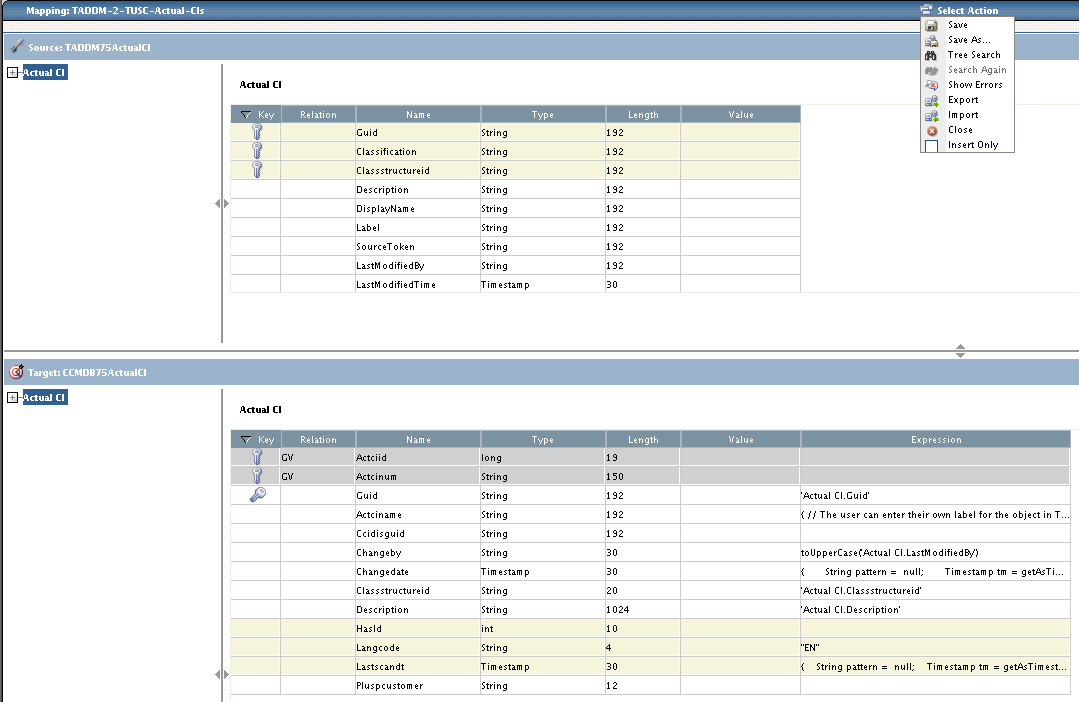Click the Select Action menu icon
Screen dimensions: 1079x702
point(926,10)
